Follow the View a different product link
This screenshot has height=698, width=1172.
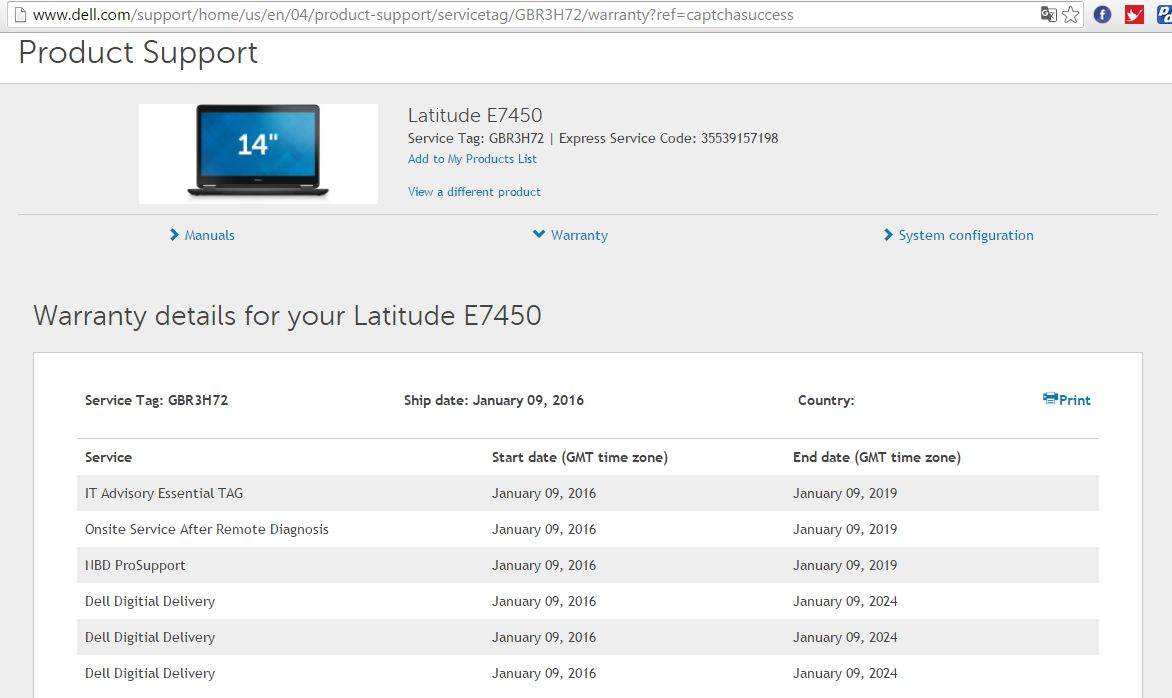tap(474, 192)
